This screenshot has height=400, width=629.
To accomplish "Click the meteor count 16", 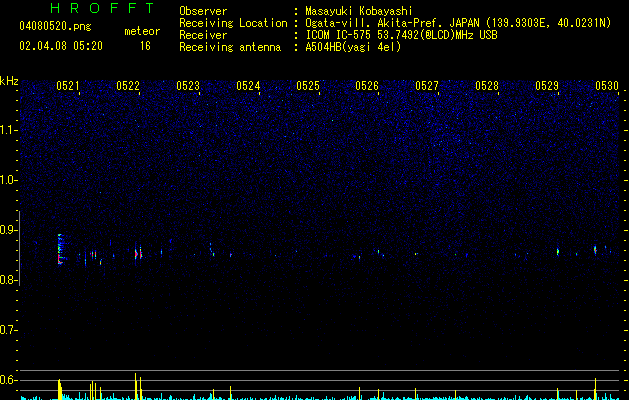I will (x=145, y=46).
